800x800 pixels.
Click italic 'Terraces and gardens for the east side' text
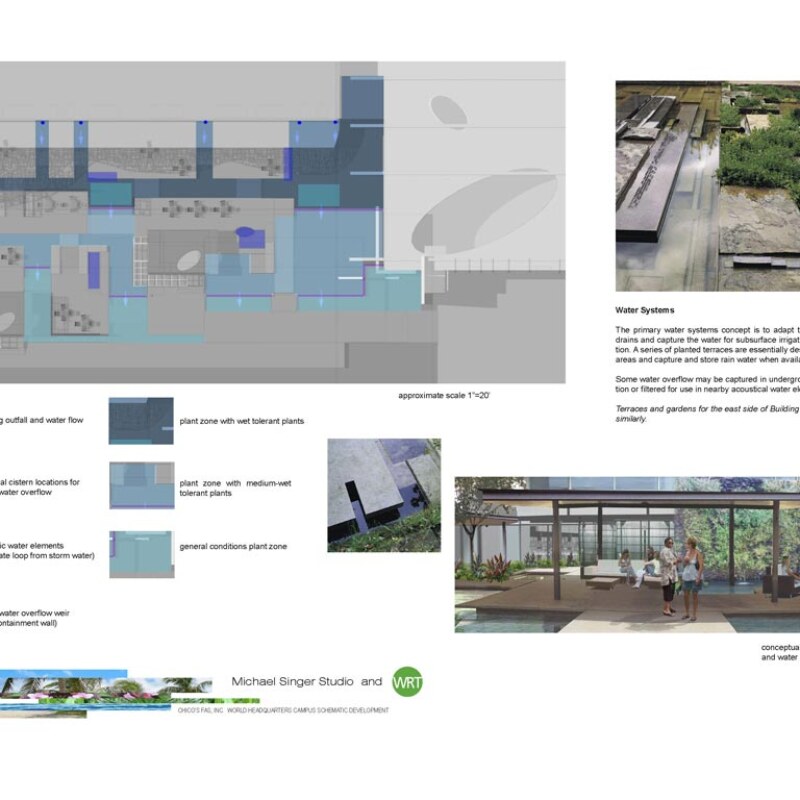point(707,414)
